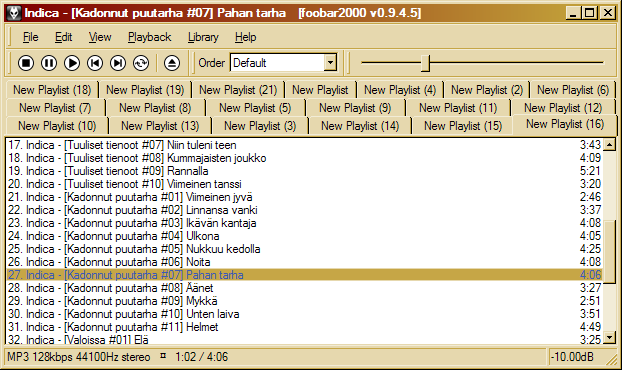The image size is (622, 370).
Task: Click the Play button
Action: (x=72, y=63)
